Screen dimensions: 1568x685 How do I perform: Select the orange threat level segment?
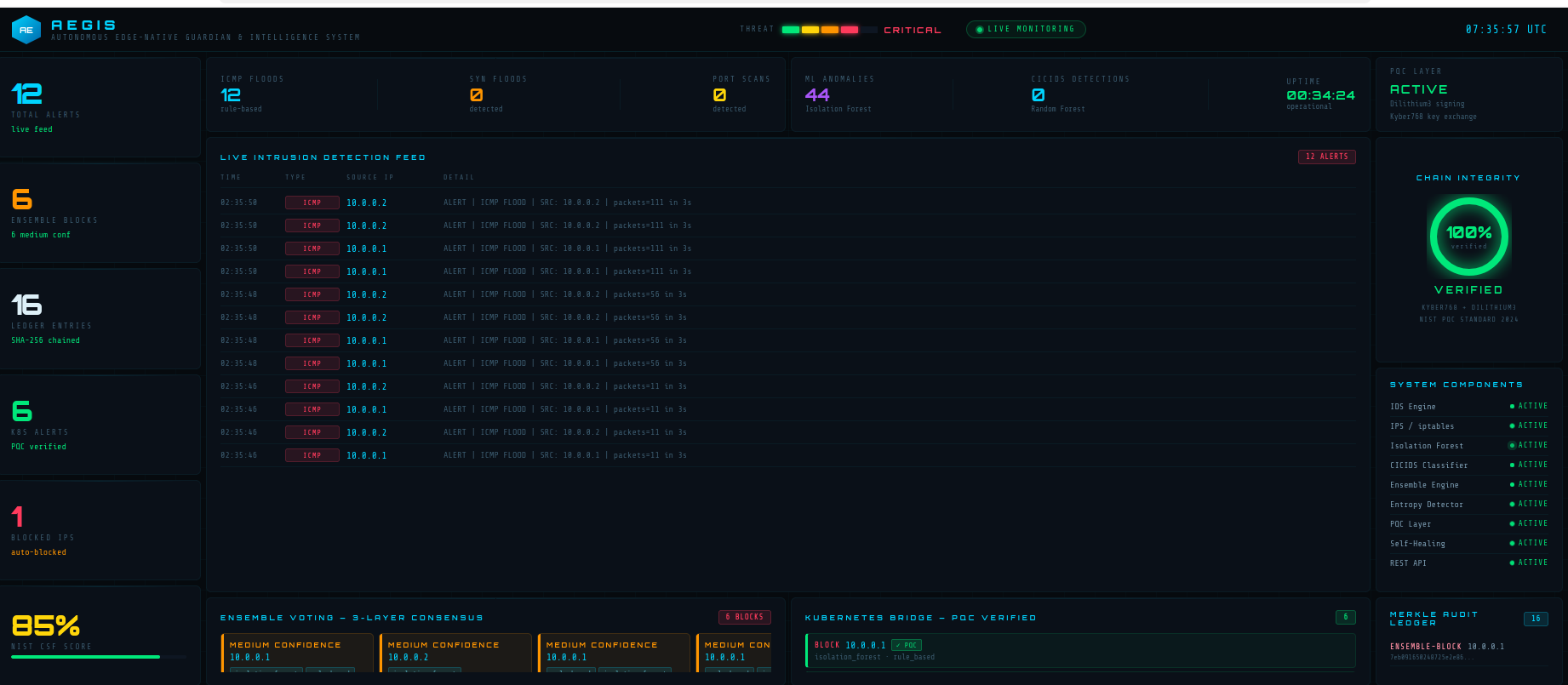point(830,30)
